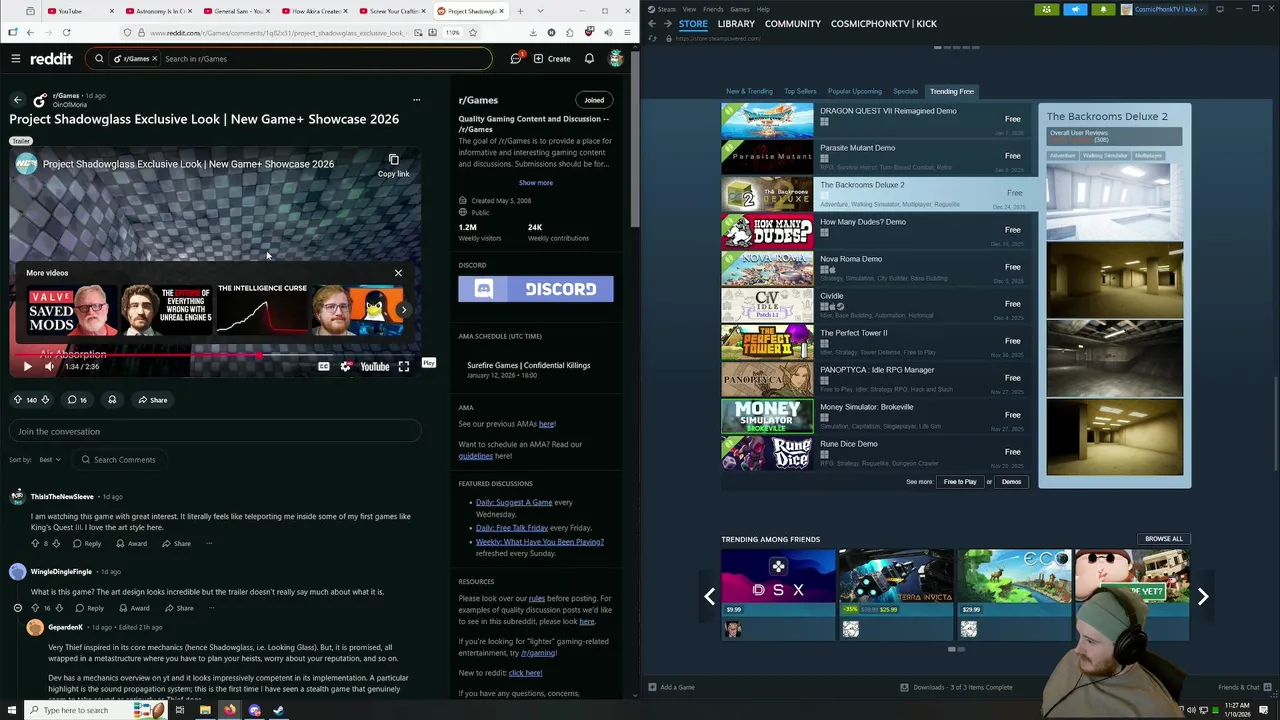The image size is (1280, 720).
Task: Bookmark this page star icon
Action: (x=473, y=33)
